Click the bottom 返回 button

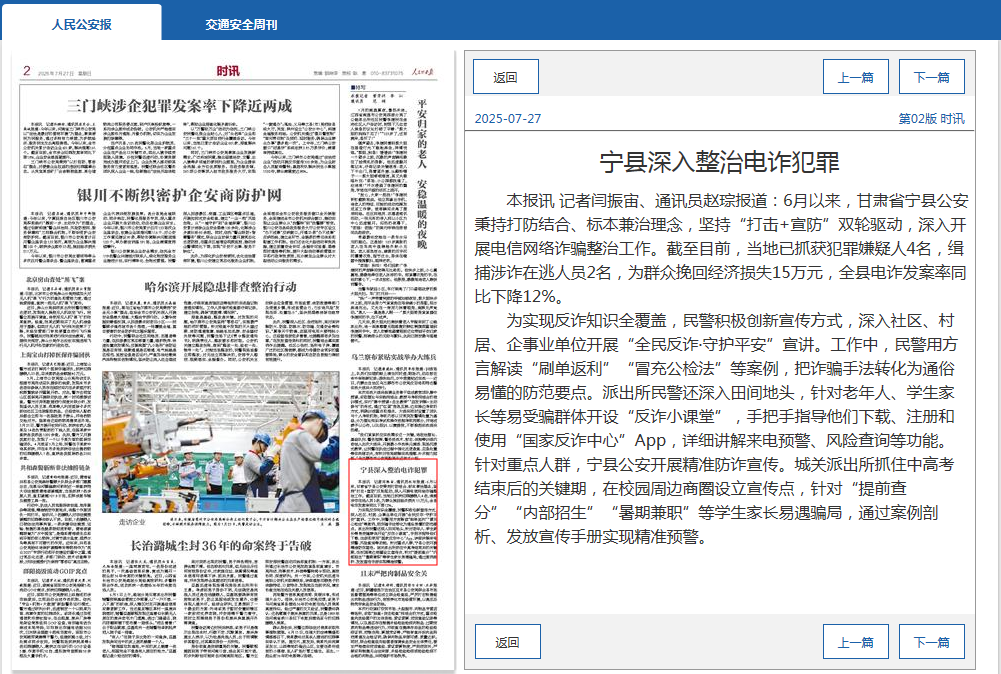point(506,642)
